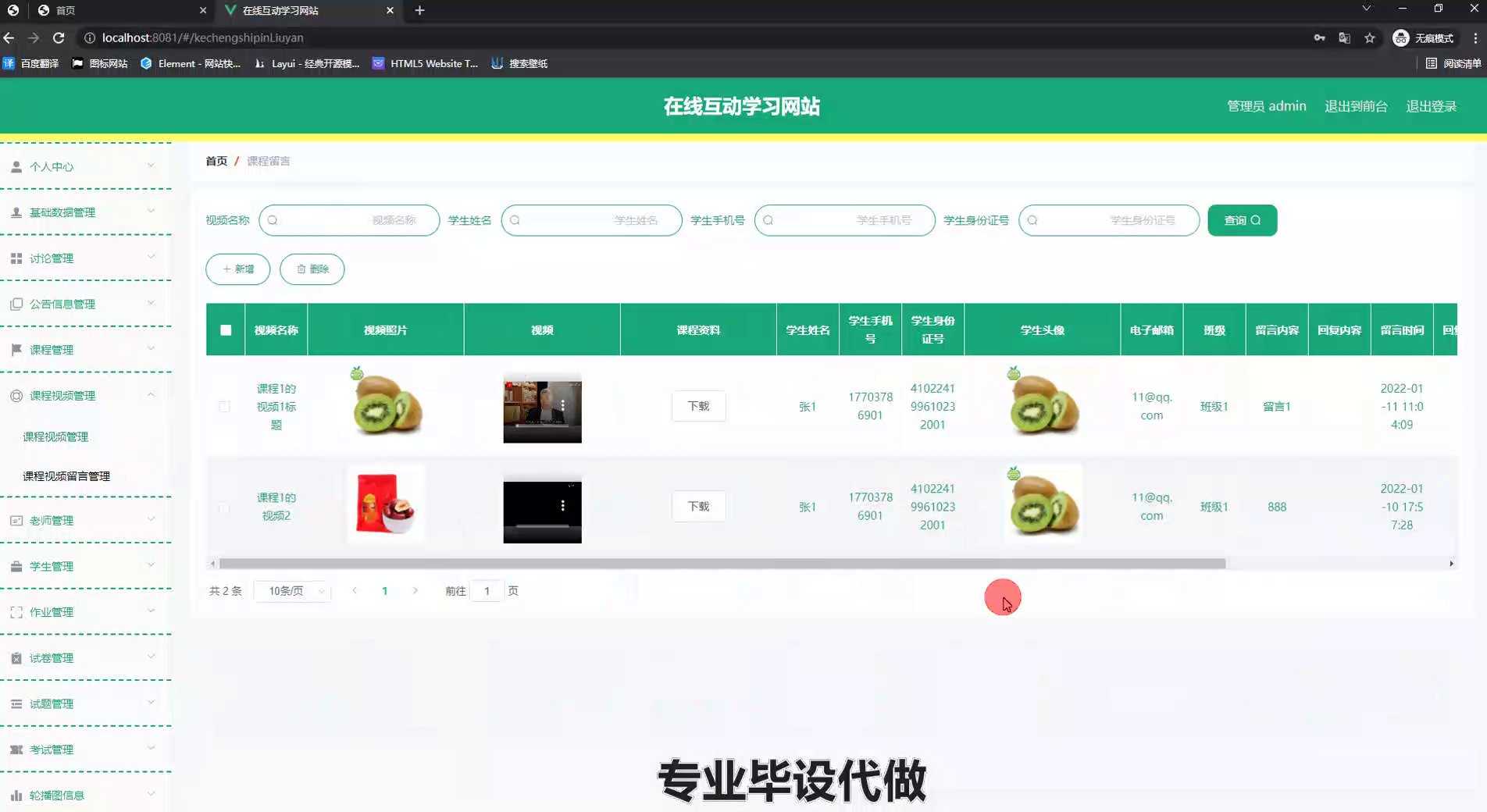Click the 首页 breadcrumb link
1487x812 pixels.
[x=216, y=161]
